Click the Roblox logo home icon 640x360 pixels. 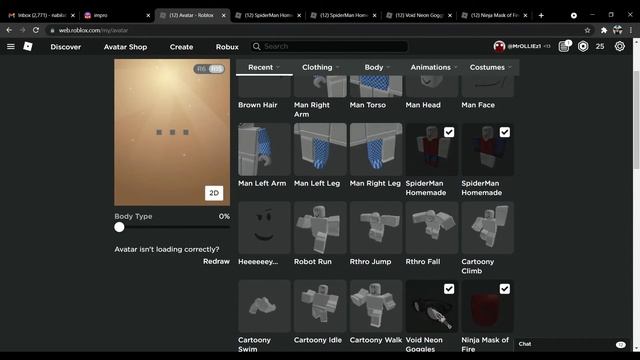coord(28,47)
